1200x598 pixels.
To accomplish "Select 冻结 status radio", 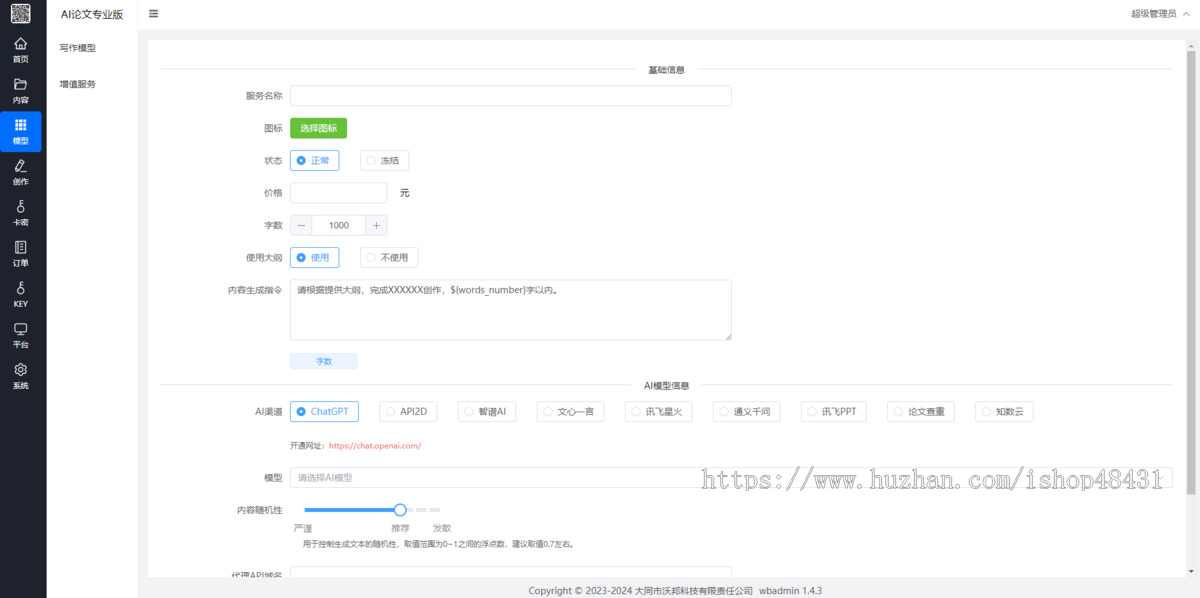I will point(384,160).
